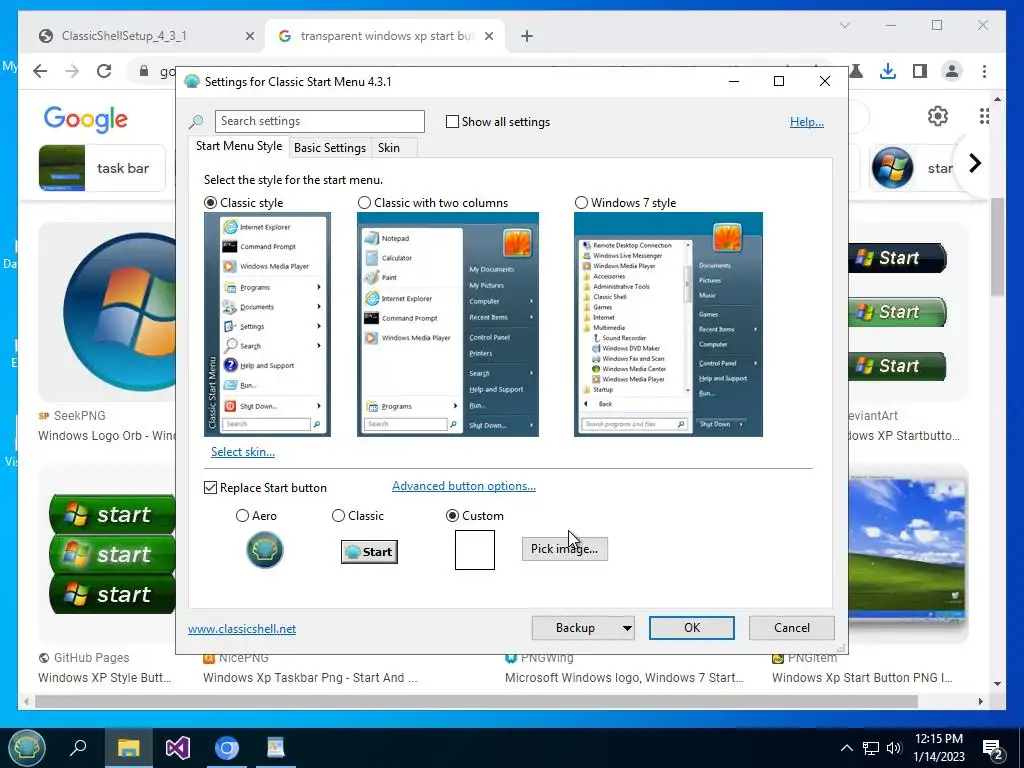Viewport: 1024px width, 768px height.
Task: Open the Backup dropdown arrow
Action: (627, 628)
